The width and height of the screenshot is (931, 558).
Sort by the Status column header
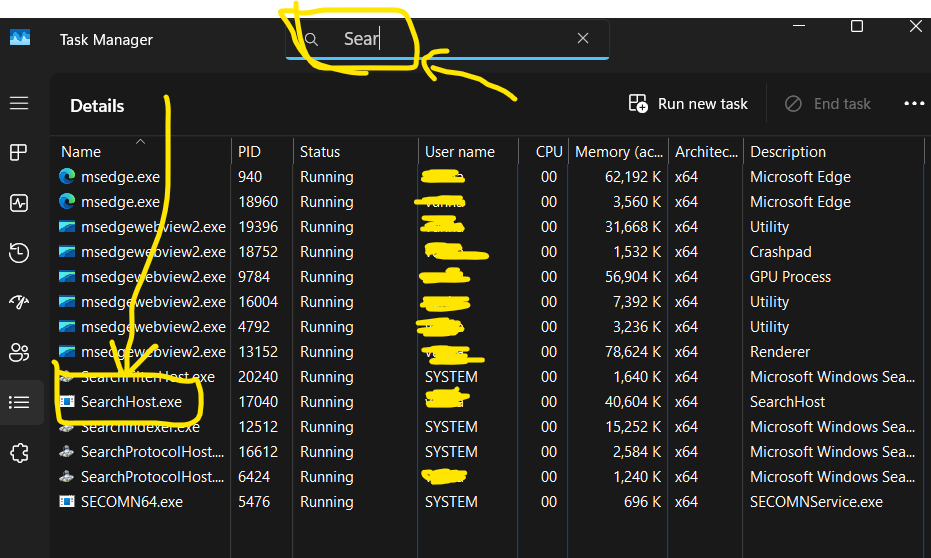[x=319, y=152]
